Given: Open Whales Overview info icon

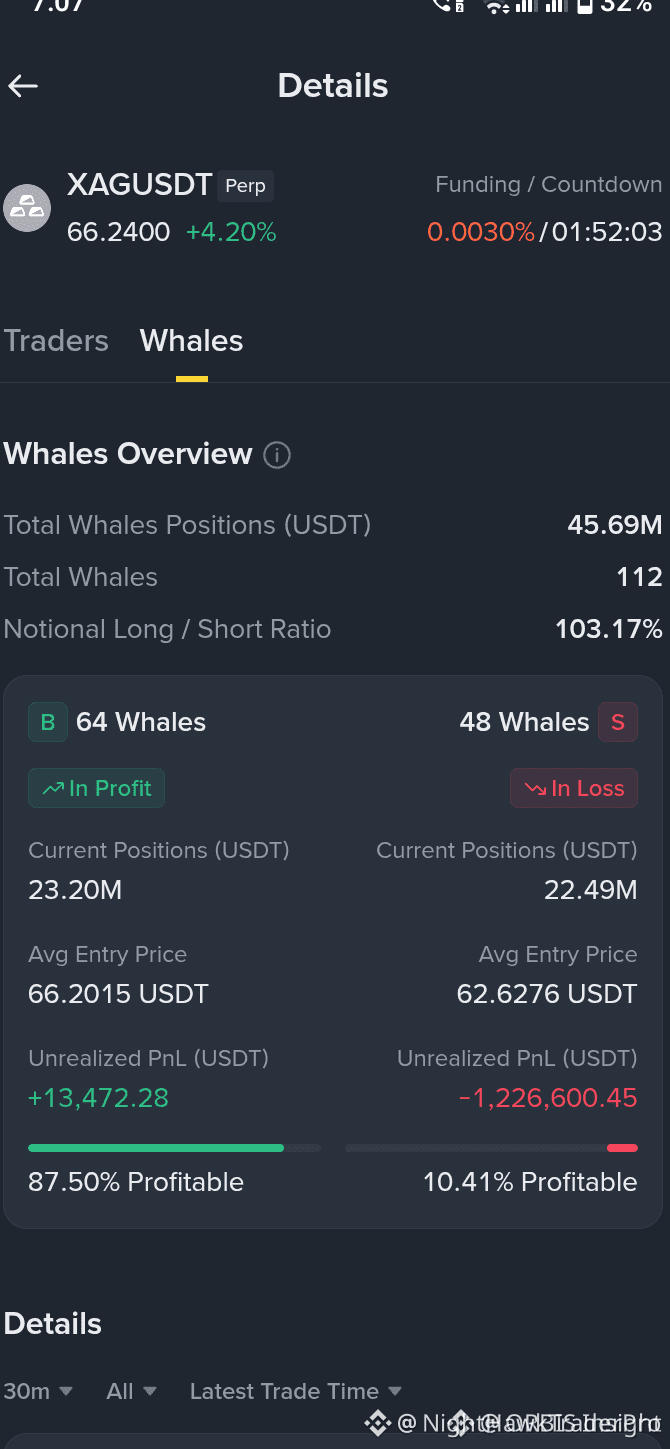Looking at the screenshot, I should click(277, 455).
